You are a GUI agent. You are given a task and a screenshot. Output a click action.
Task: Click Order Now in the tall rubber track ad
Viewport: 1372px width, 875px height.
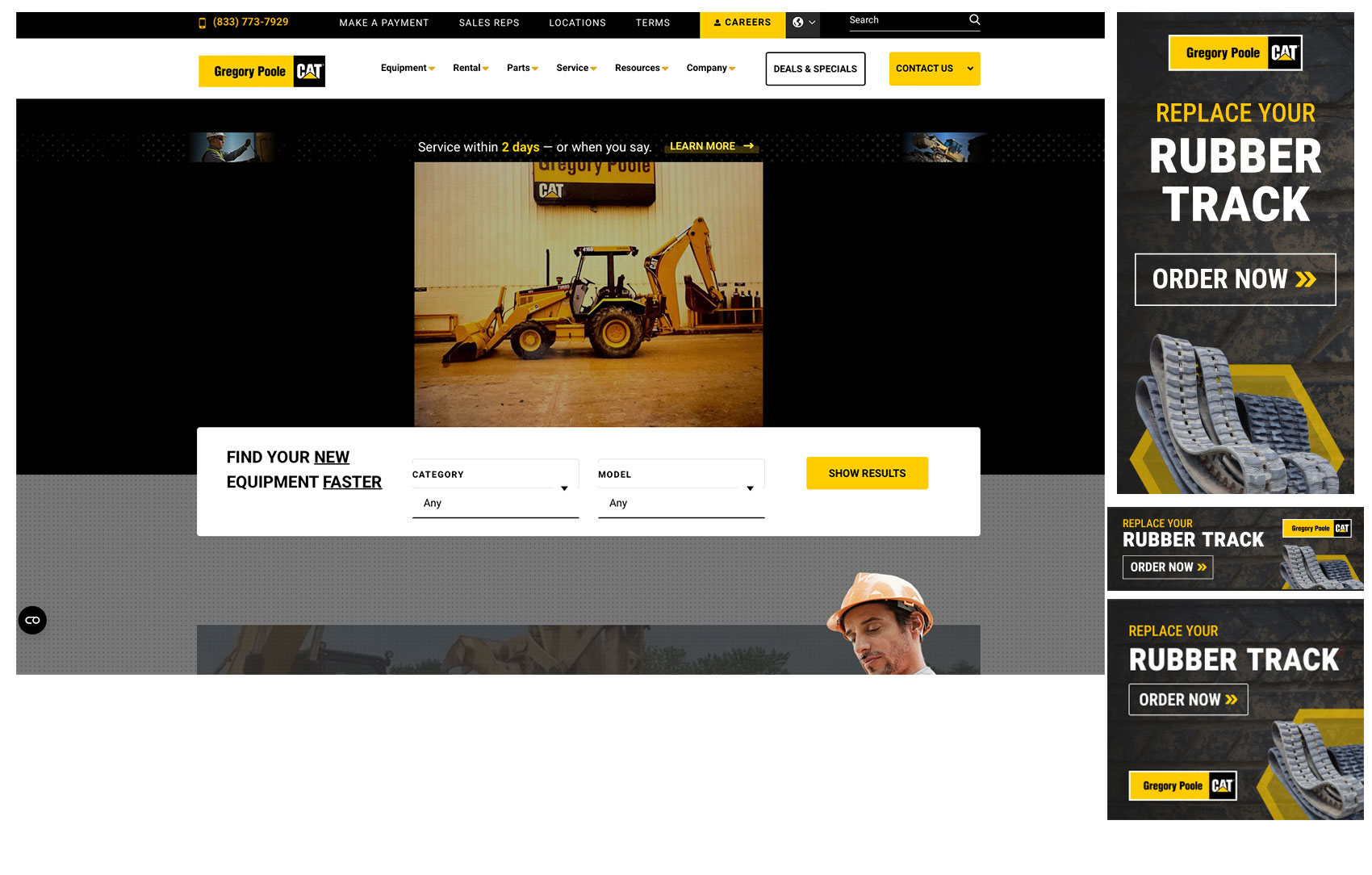click(1235, 279)
